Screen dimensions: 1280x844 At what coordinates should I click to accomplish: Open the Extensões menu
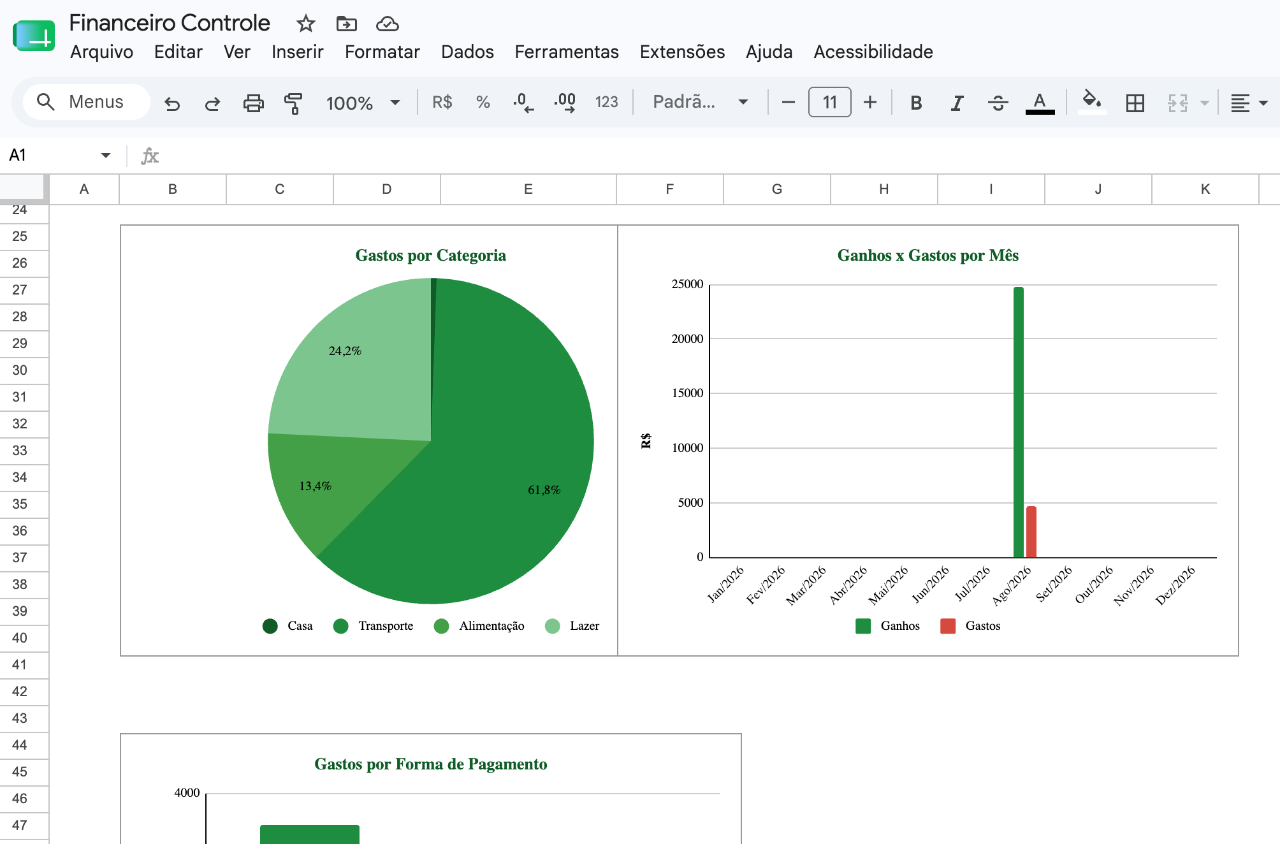coord(682,52)
